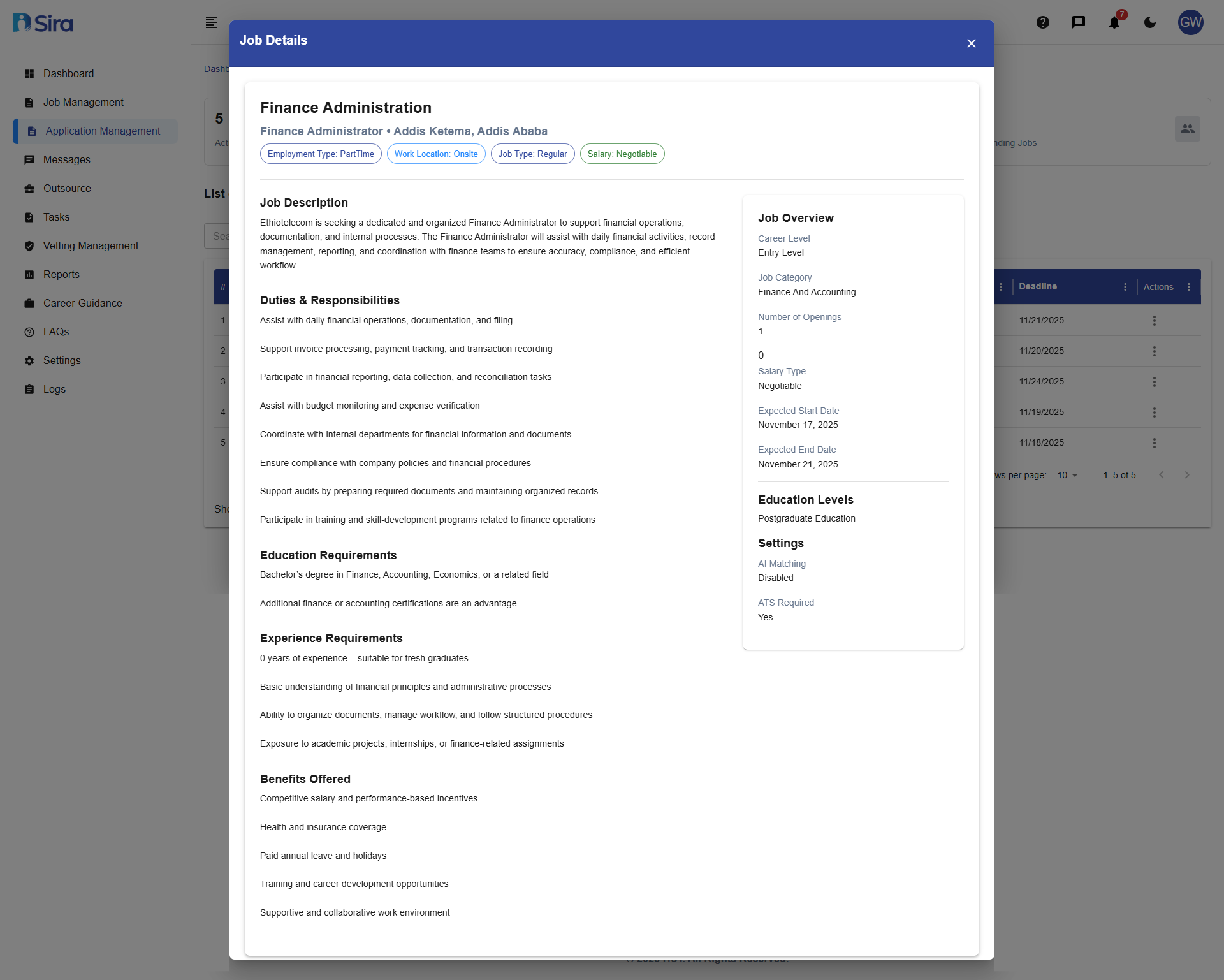1224x980 pixels.
Task: Select Vetting Management in sidebar
Action: click(x=91, y=246)
